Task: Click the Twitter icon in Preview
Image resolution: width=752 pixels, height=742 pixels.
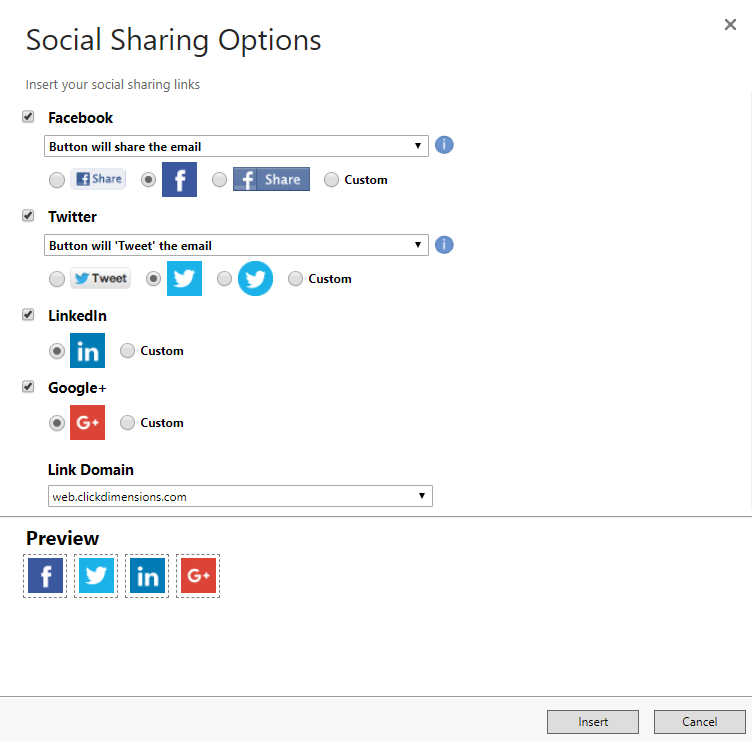Action: (96, 576)
